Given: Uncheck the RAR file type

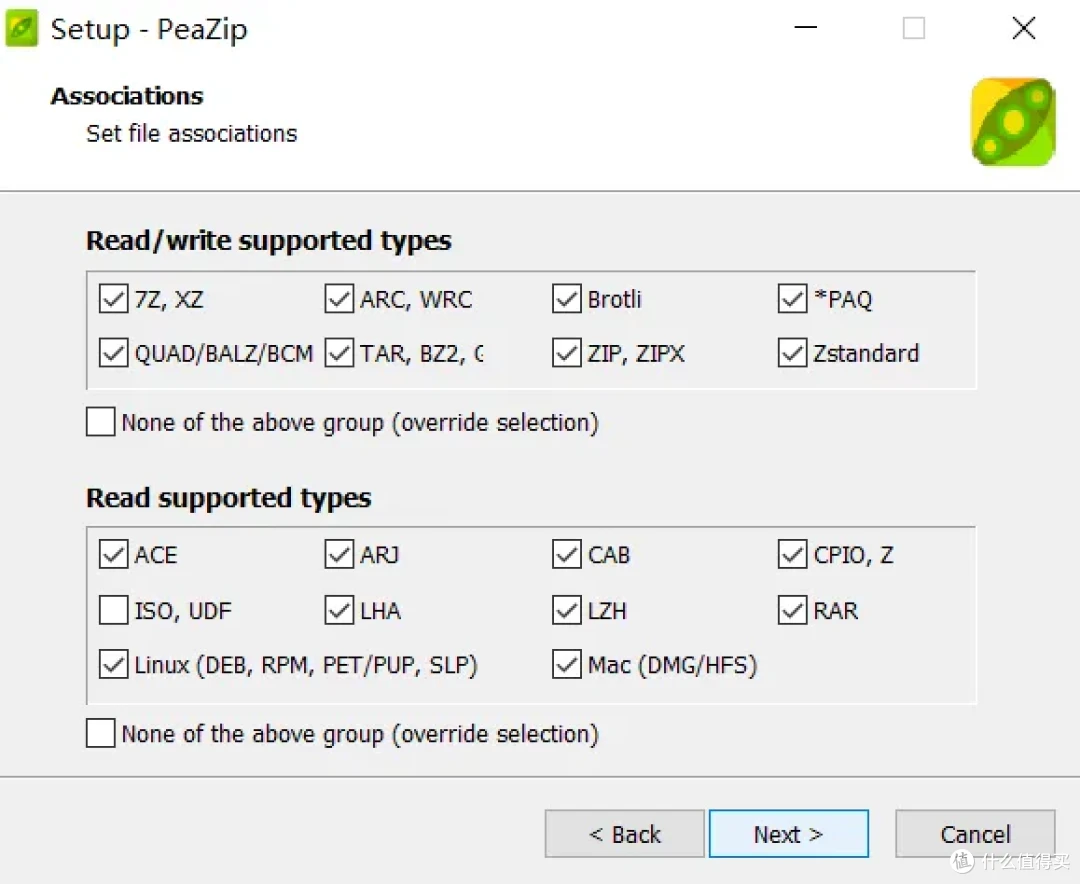Looking at the screenshot, I should click(x=792, y=610).
